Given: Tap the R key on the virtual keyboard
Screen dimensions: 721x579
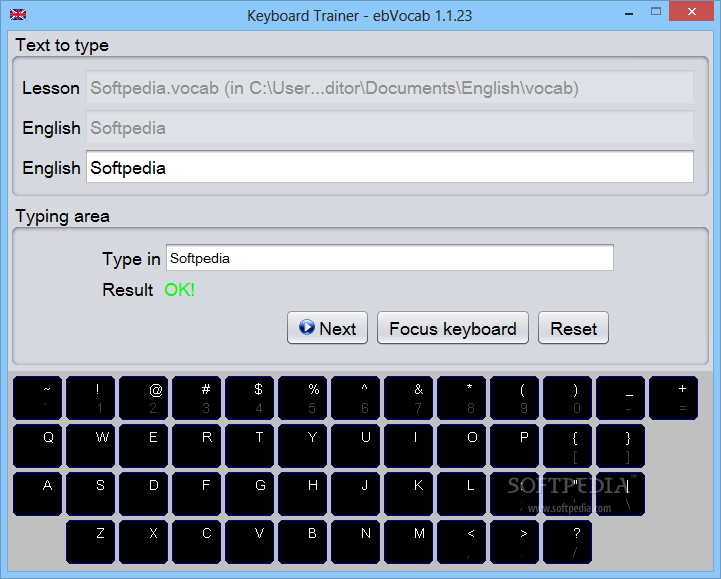Looking at the screenshot, I should tap(196, 446).
